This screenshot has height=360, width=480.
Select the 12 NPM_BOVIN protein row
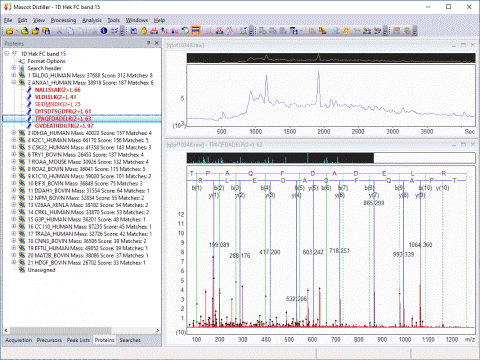[x=86, y=198]
